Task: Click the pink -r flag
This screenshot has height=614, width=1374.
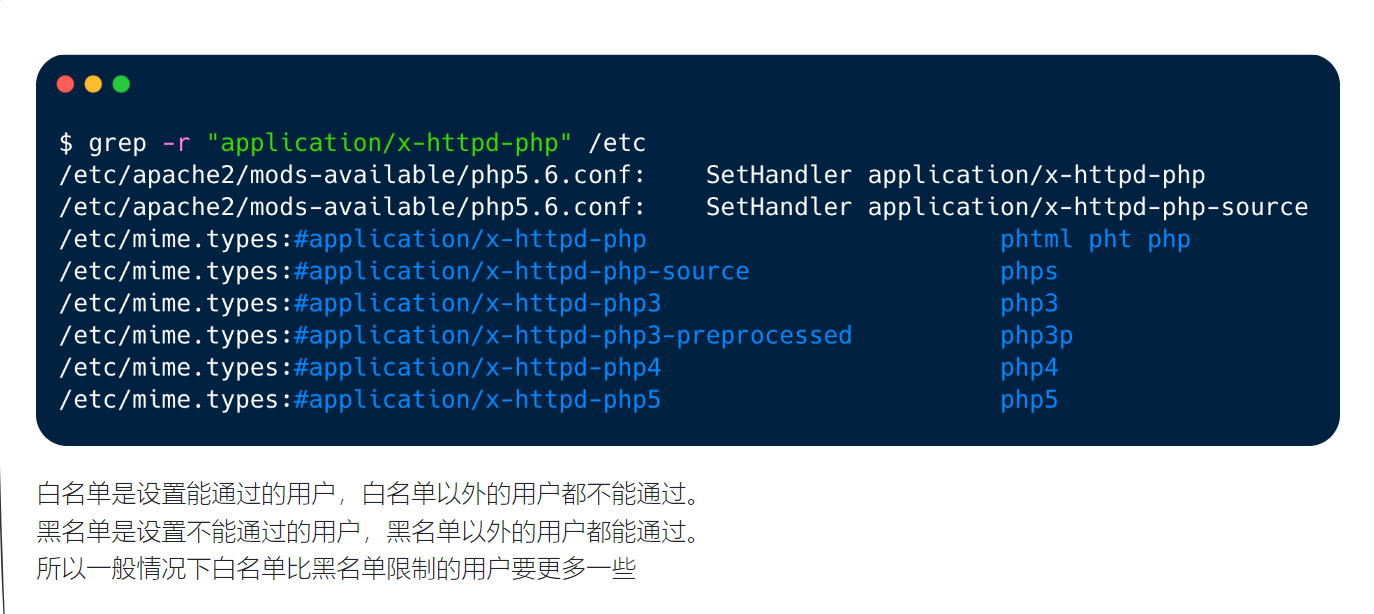Action: (x=176, y=143)
